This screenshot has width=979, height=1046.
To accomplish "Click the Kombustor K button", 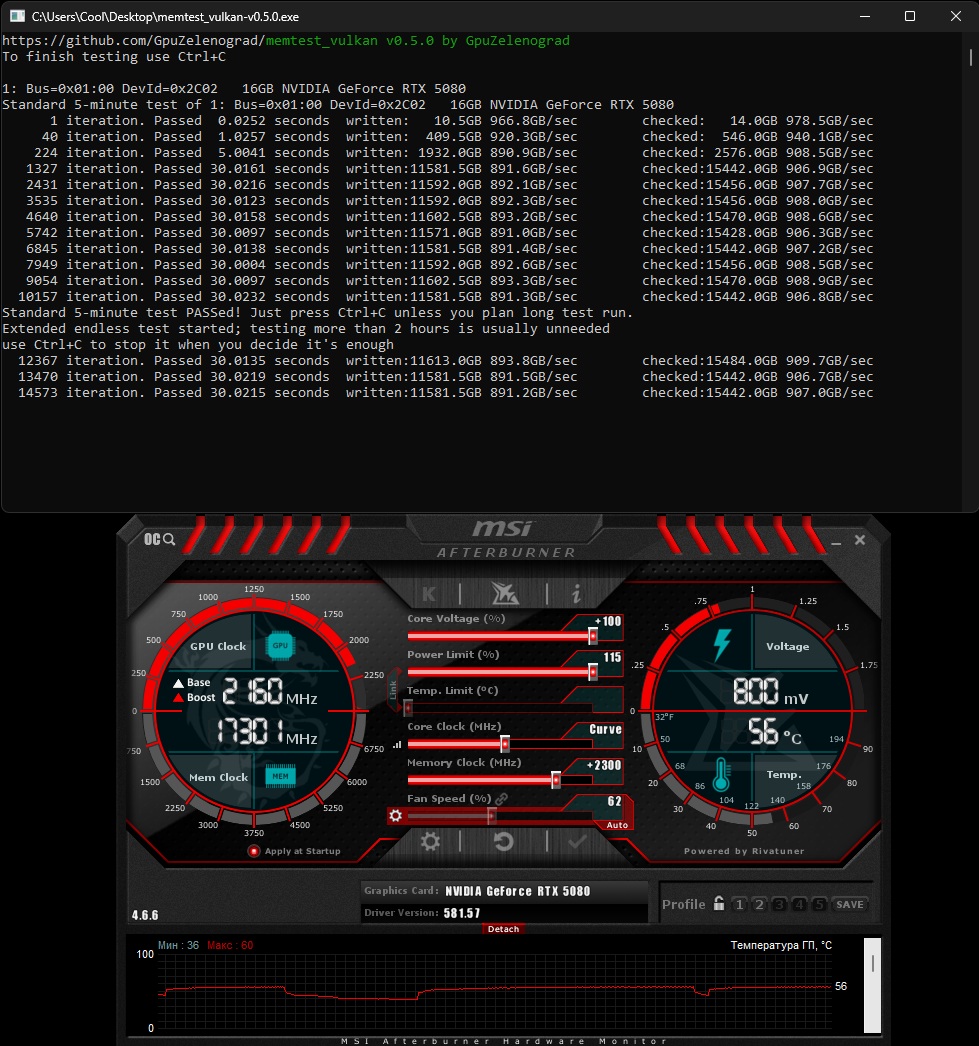I will click(x=429, y=594).
